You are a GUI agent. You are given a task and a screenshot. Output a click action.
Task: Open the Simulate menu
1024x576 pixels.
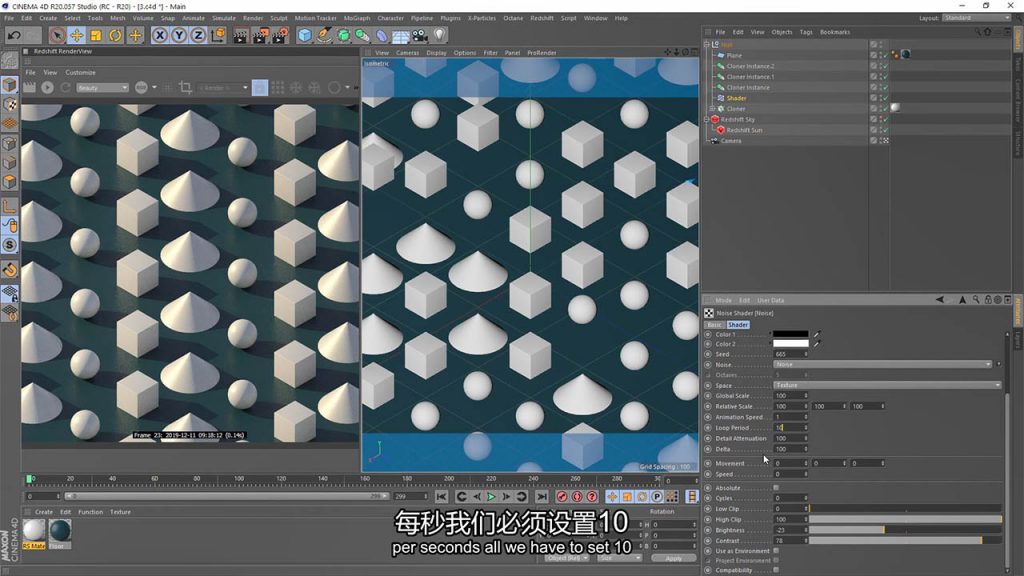[x=223, y=18]
